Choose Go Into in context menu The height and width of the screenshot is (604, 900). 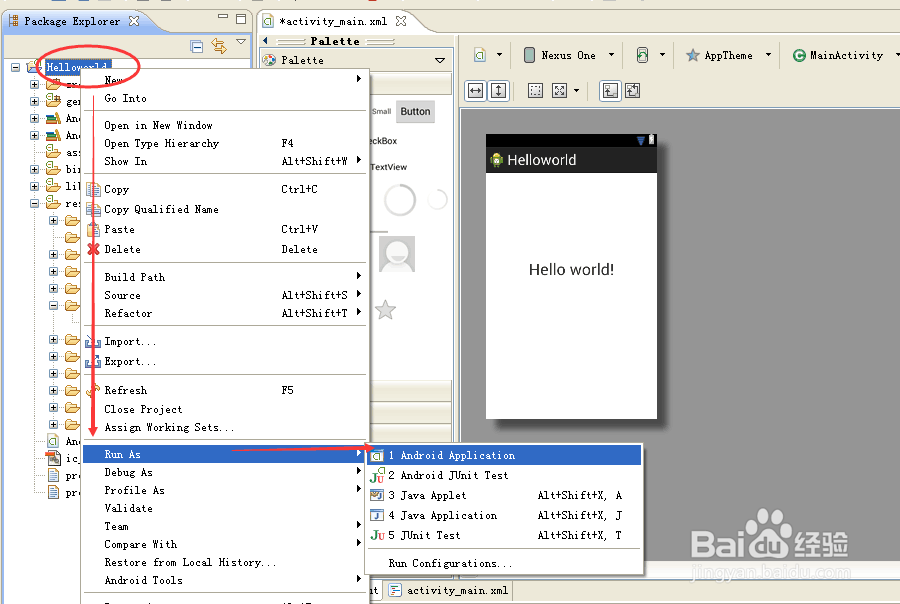point(224,98)
